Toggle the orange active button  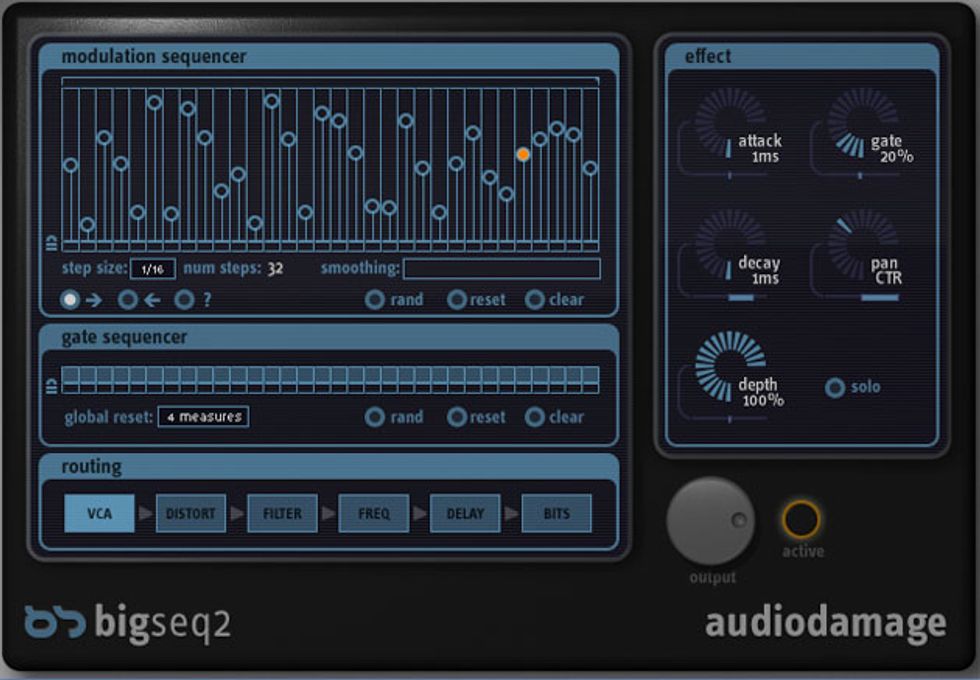point(801,519)
